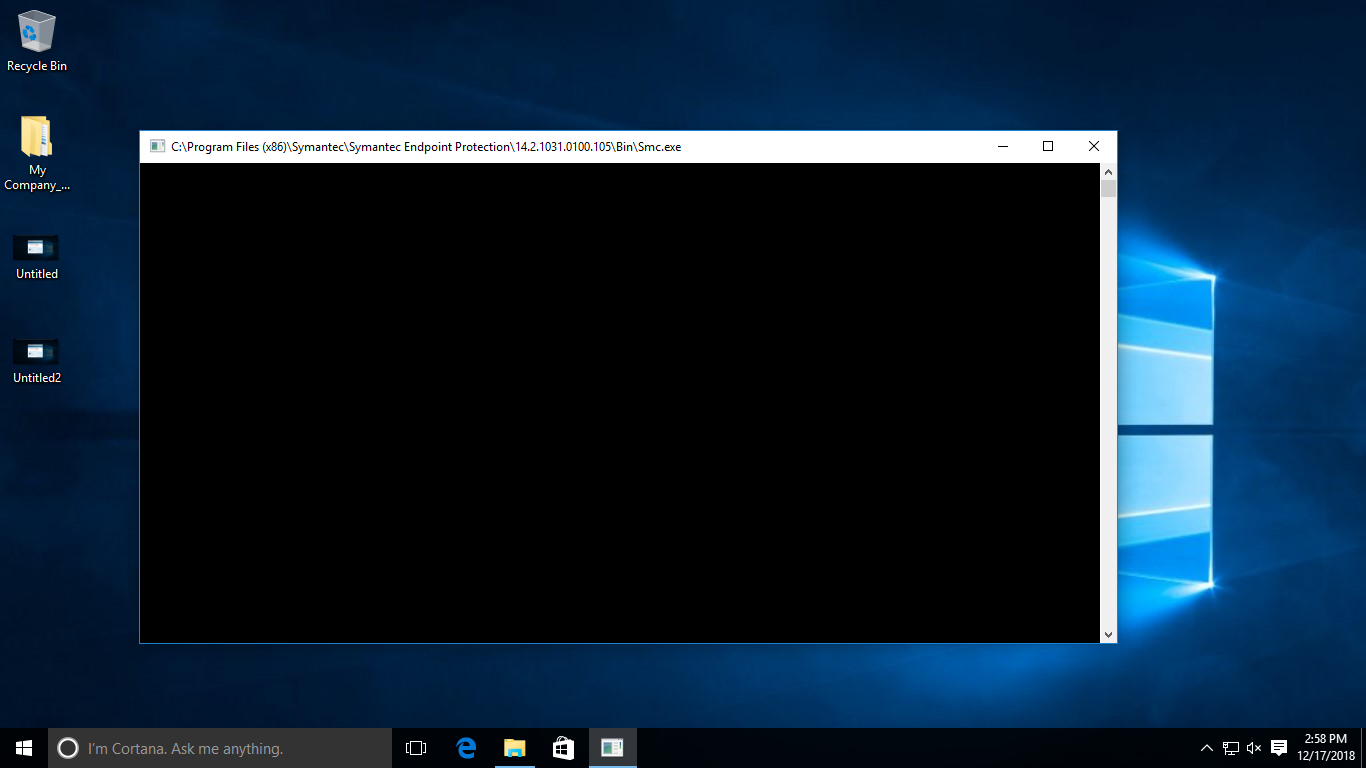This screenshot has height=768, width=1366.
Task: Open the Action Center notifications icon
Action: click(x=1278, y=748)
